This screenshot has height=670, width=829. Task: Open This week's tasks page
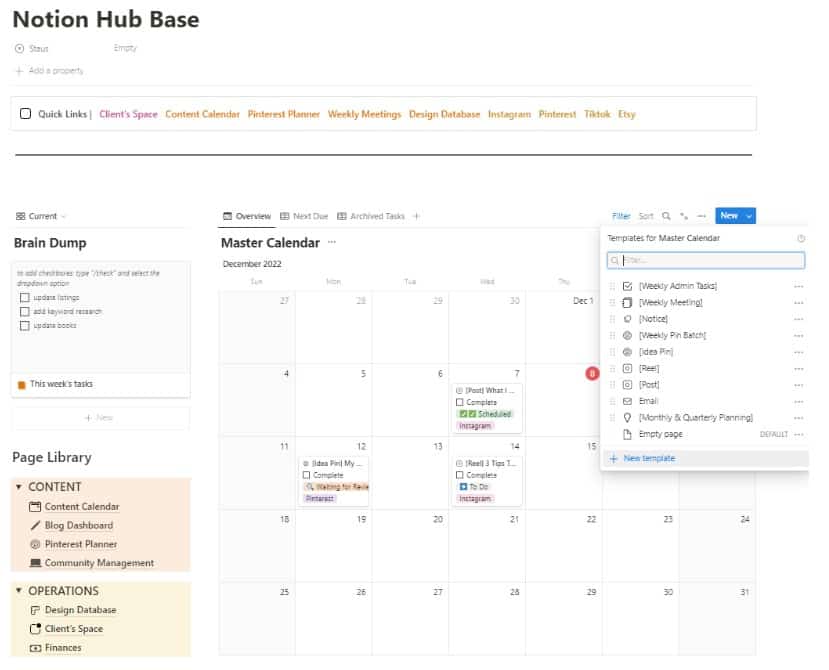click(x=61, y=384)
